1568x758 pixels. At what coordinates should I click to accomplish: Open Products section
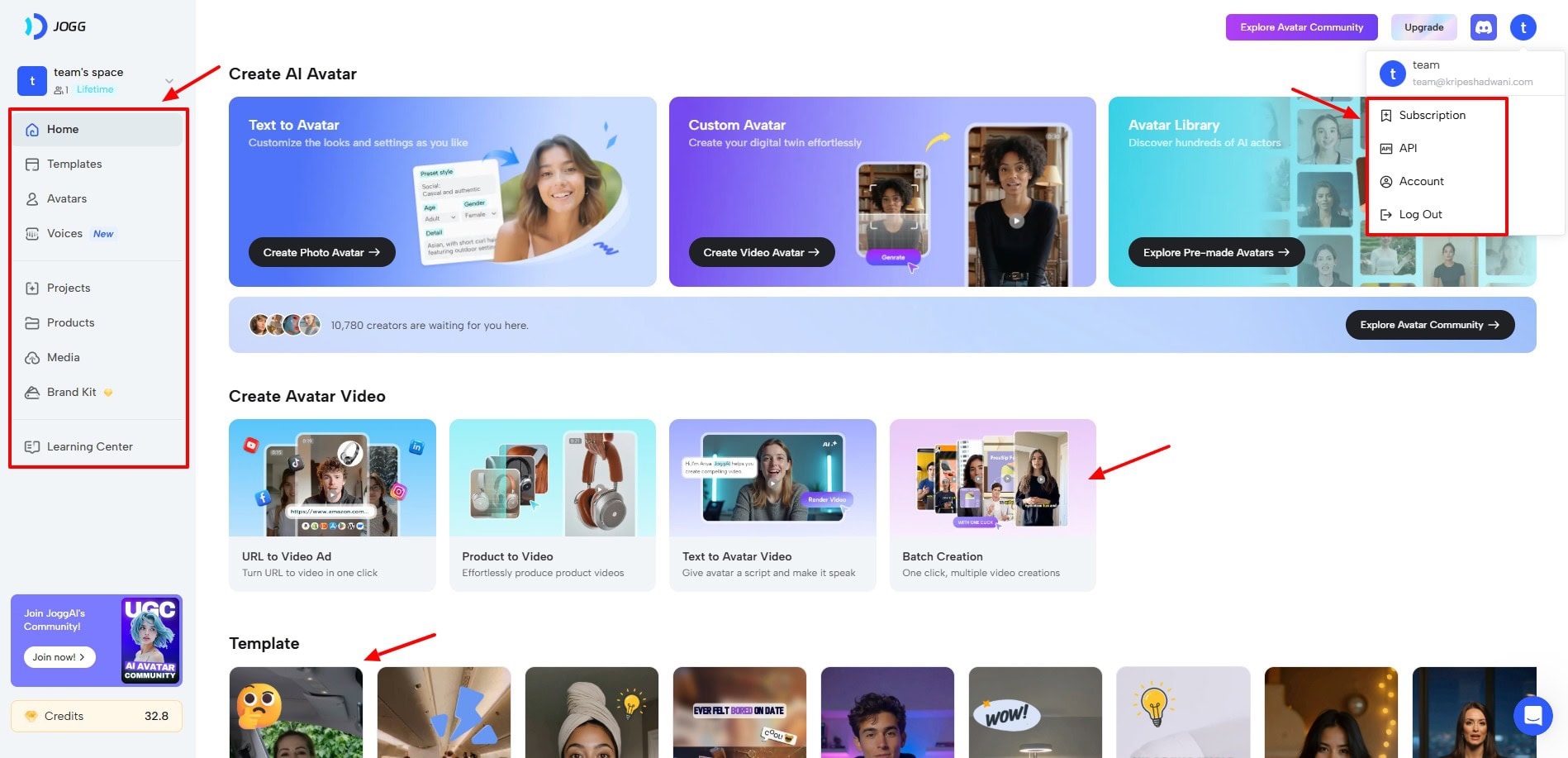pyautogui.click(x=98, y=323)
